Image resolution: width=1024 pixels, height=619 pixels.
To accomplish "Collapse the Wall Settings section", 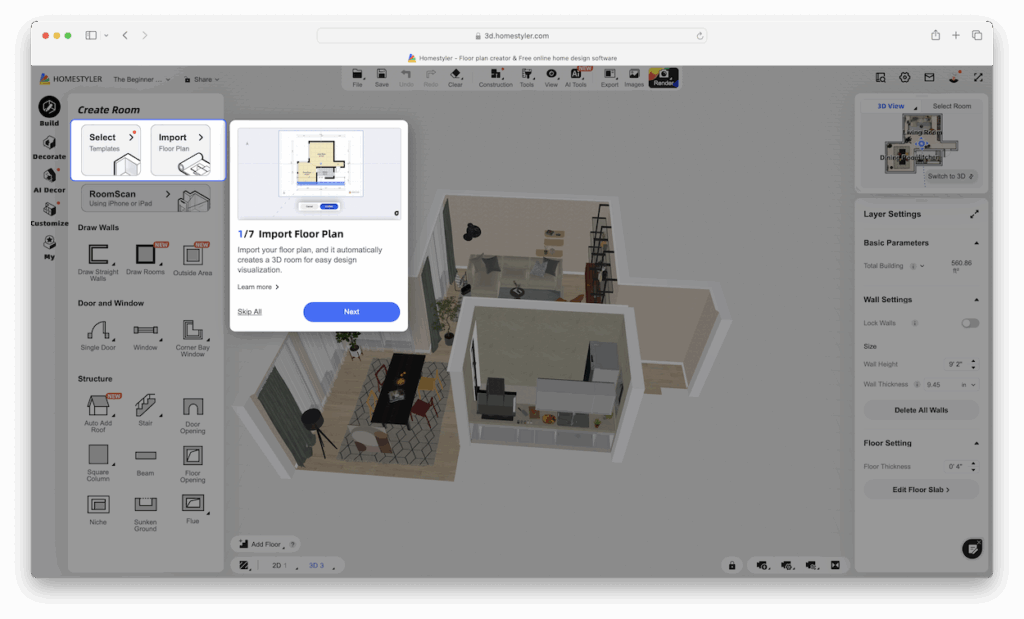I will pyautogui.click(x=978, y=299).
